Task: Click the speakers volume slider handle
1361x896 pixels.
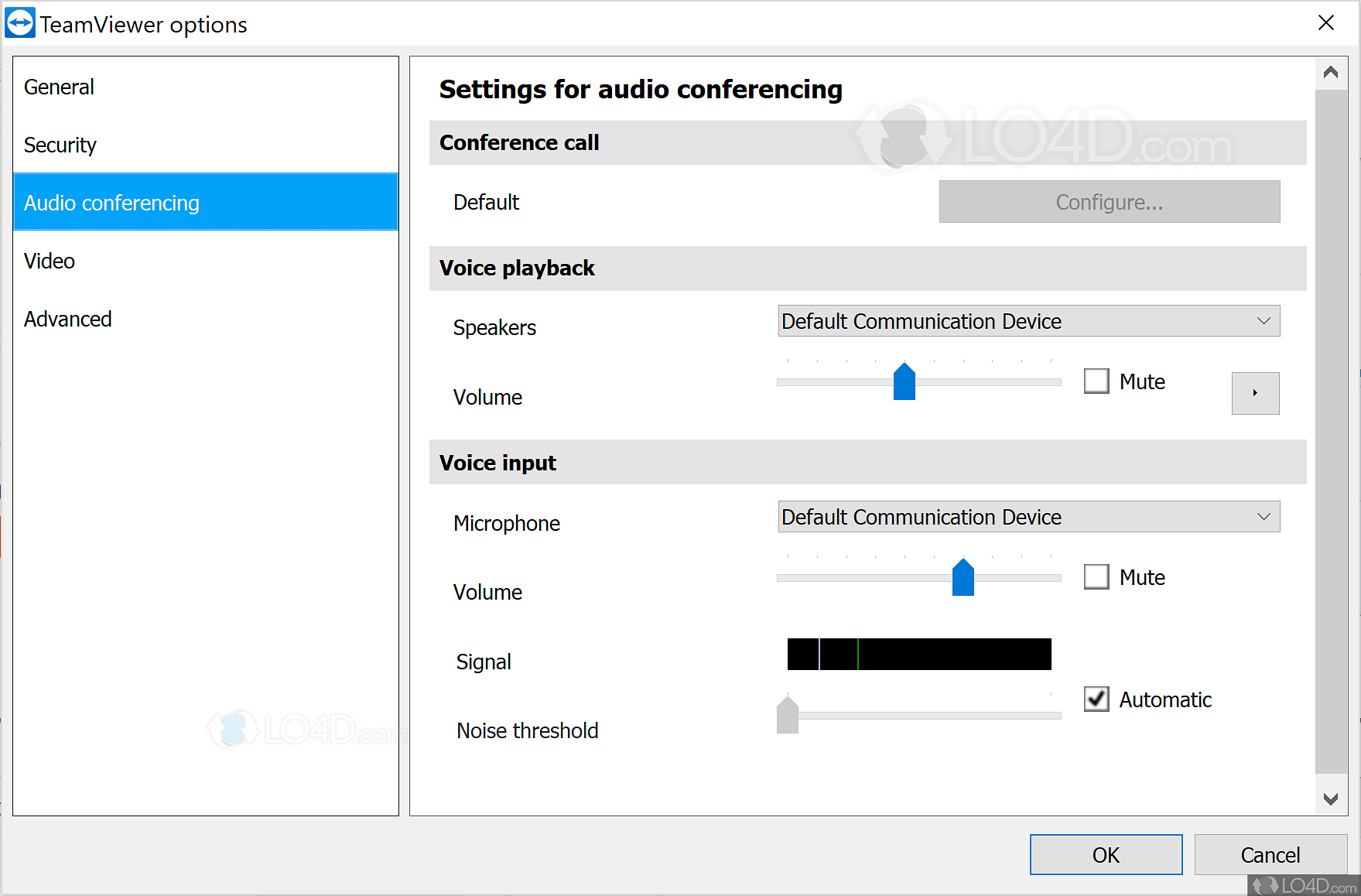Action: tap(904, 382)
